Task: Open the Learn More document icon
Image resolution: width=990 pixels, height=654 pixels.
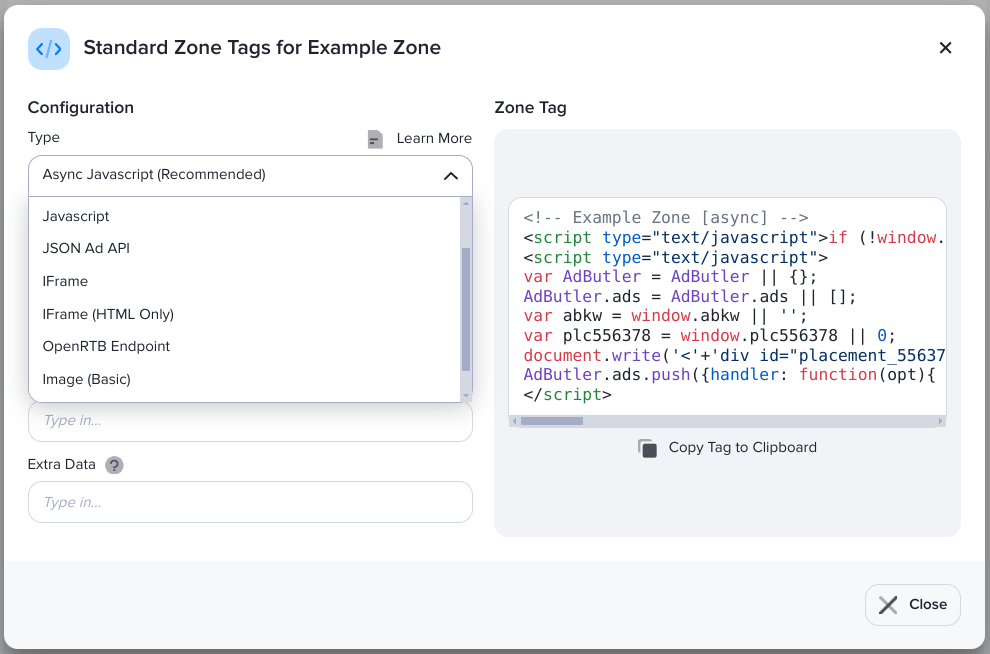Action: [x=375, y=139]
